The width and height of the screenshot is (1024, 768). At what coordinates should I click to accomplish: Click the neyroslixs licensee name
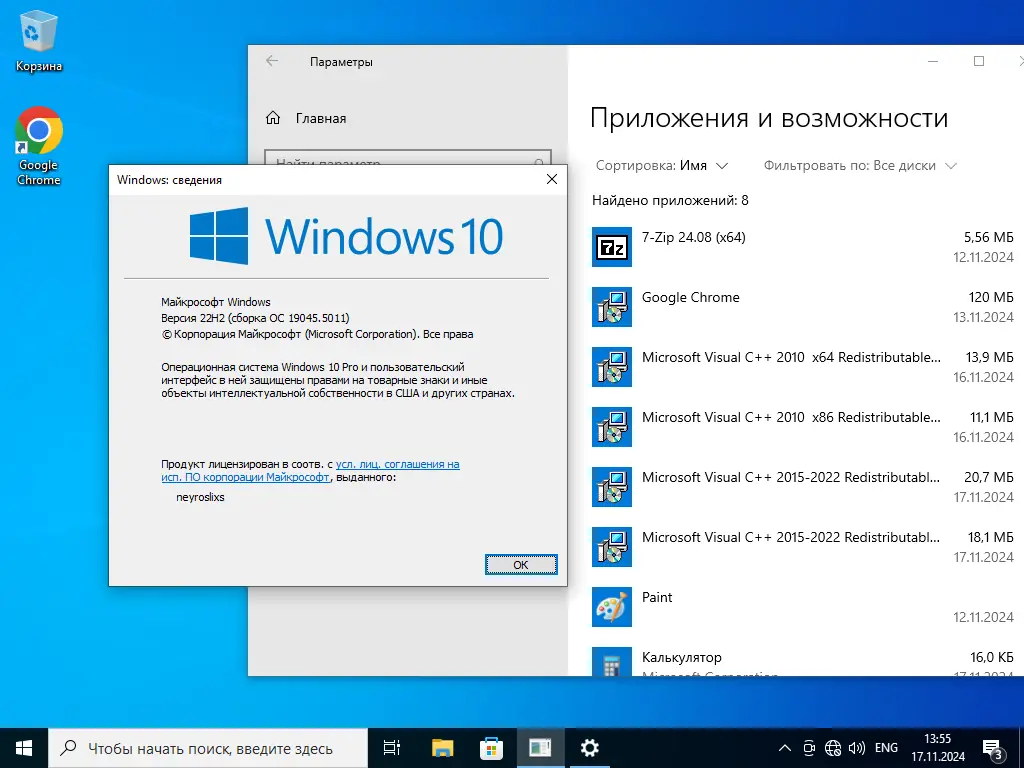[x=200, y=497]
